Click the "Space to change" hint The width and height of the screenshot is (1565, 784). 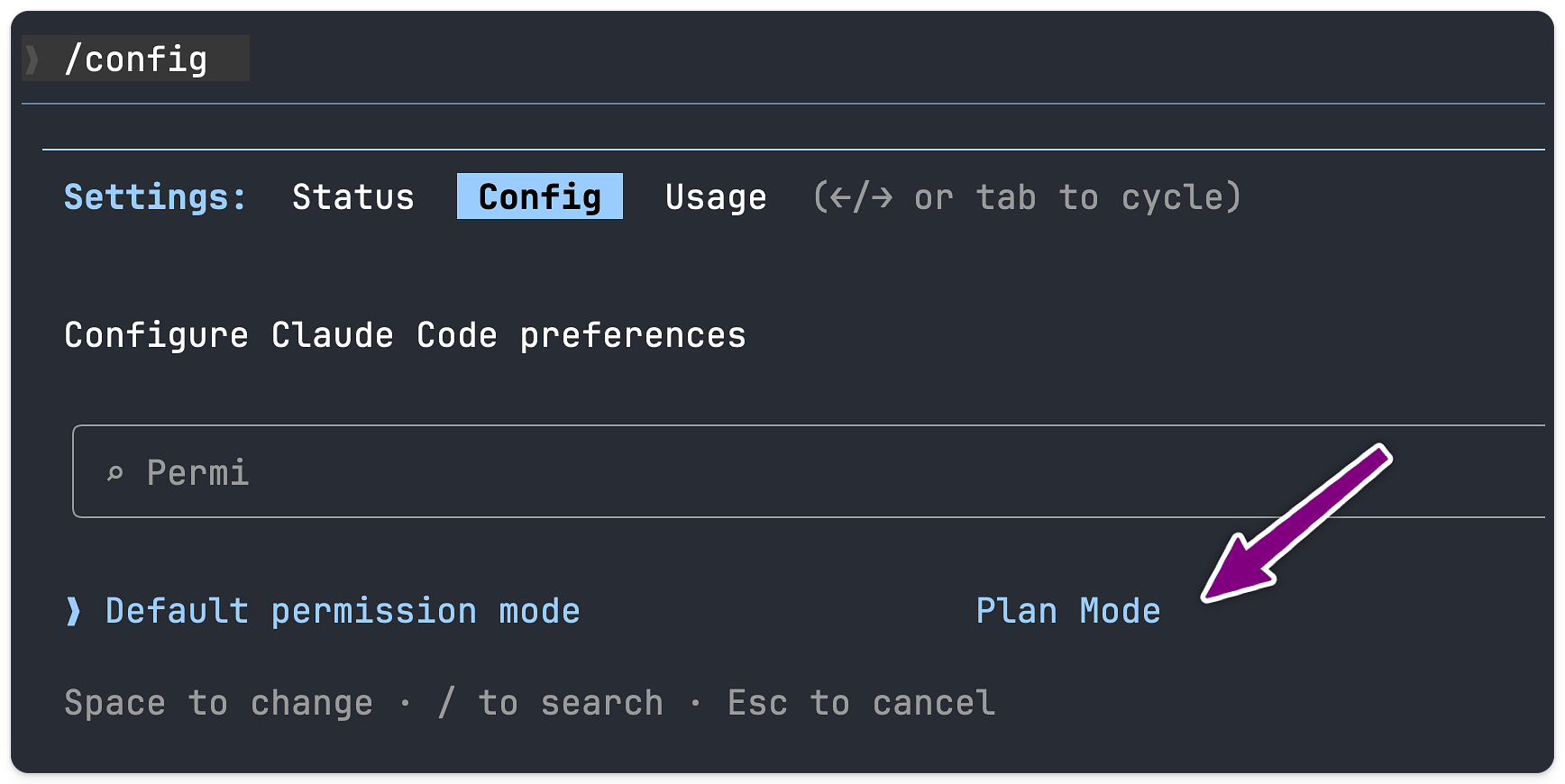[x=218, y=703]
